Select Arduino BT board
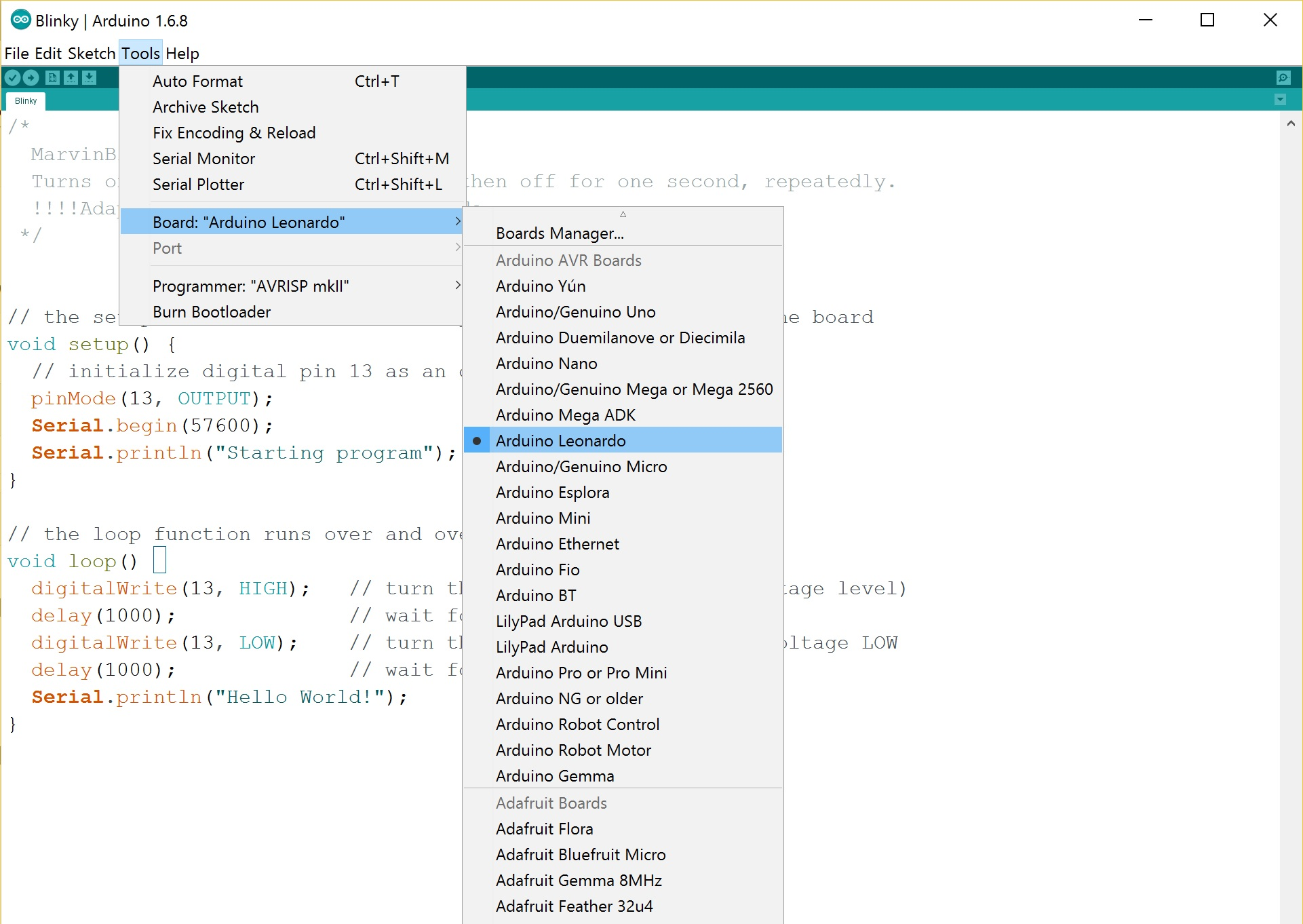The image size is (1303, 924). click(623, 596)
